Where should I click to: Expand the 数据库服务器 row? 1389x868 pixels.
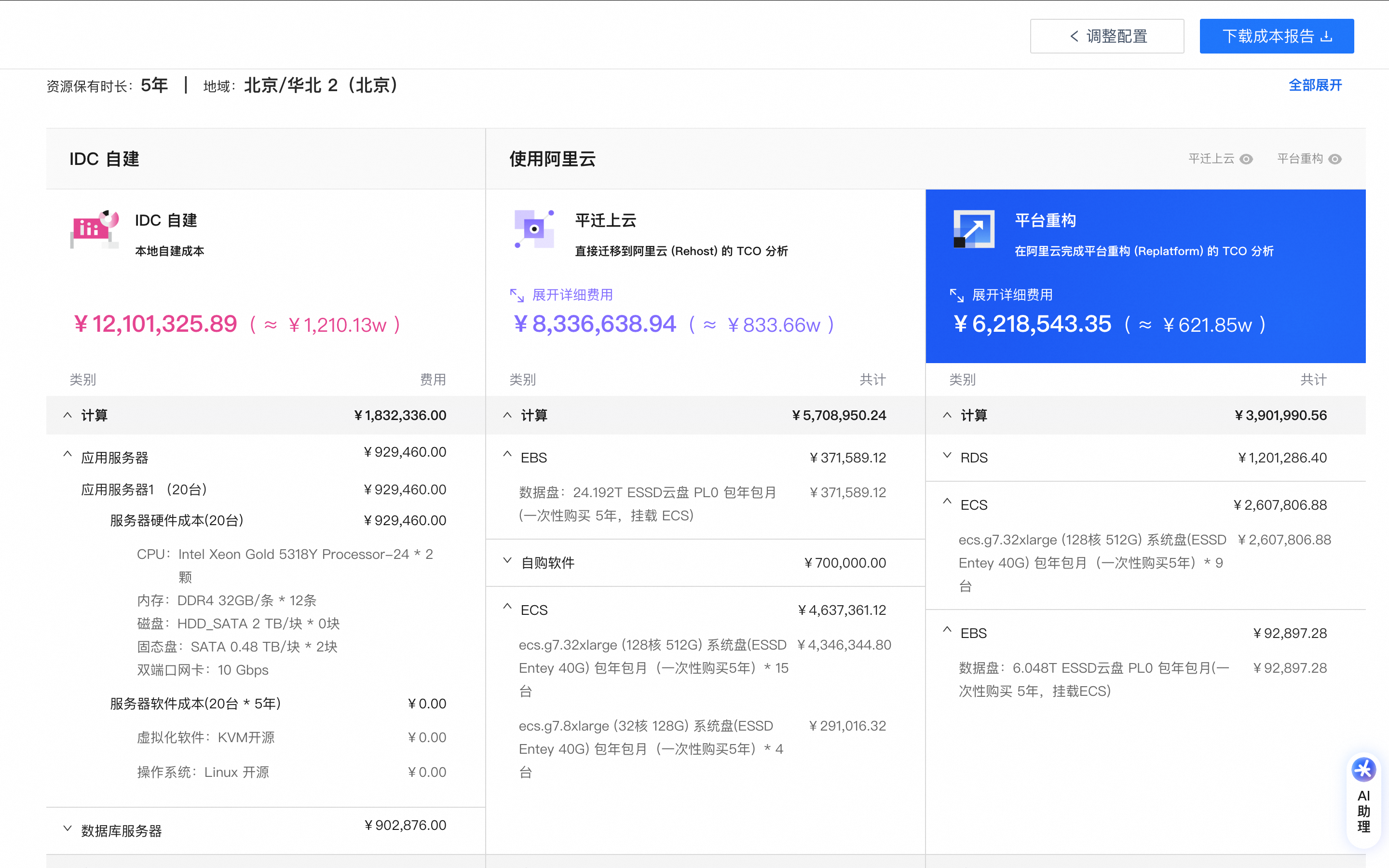68,828
